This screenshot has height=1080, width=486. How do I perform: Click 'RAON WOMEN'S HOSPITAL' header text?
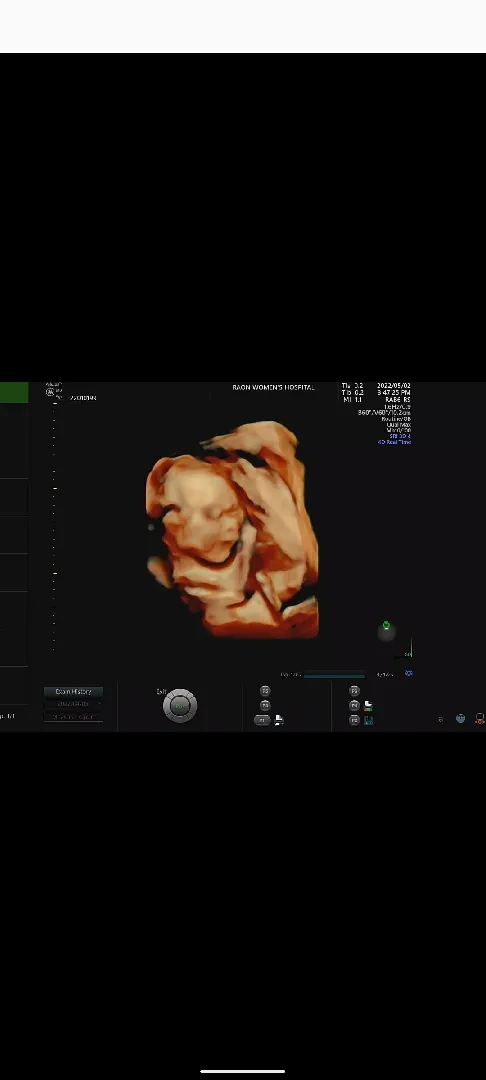[x=273, y=388]
